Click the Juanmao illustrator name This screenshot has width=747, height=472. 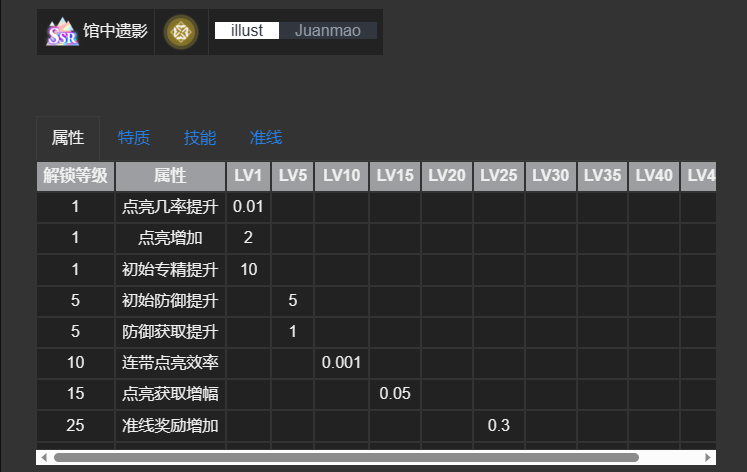[x=328, y=31]
